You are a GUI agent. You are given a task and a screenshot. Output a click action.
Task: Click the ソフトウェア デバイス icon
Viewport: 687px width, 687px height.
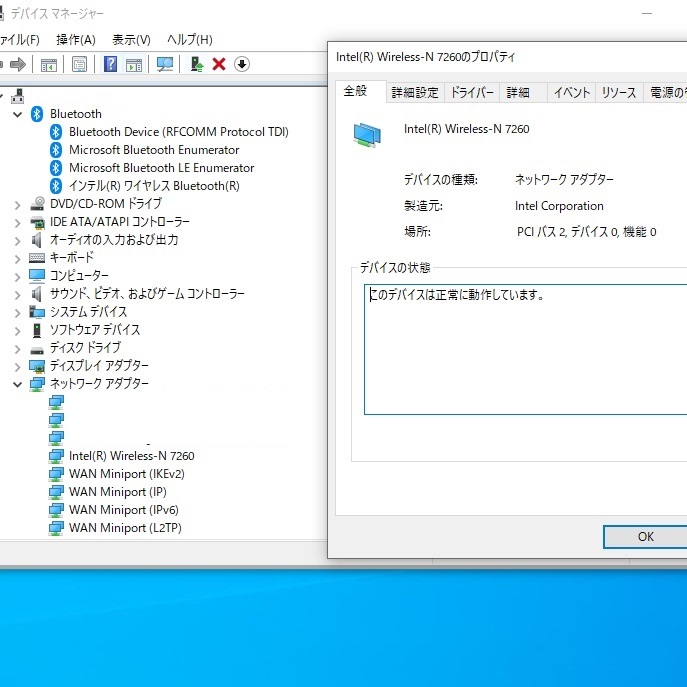(37, 330)
